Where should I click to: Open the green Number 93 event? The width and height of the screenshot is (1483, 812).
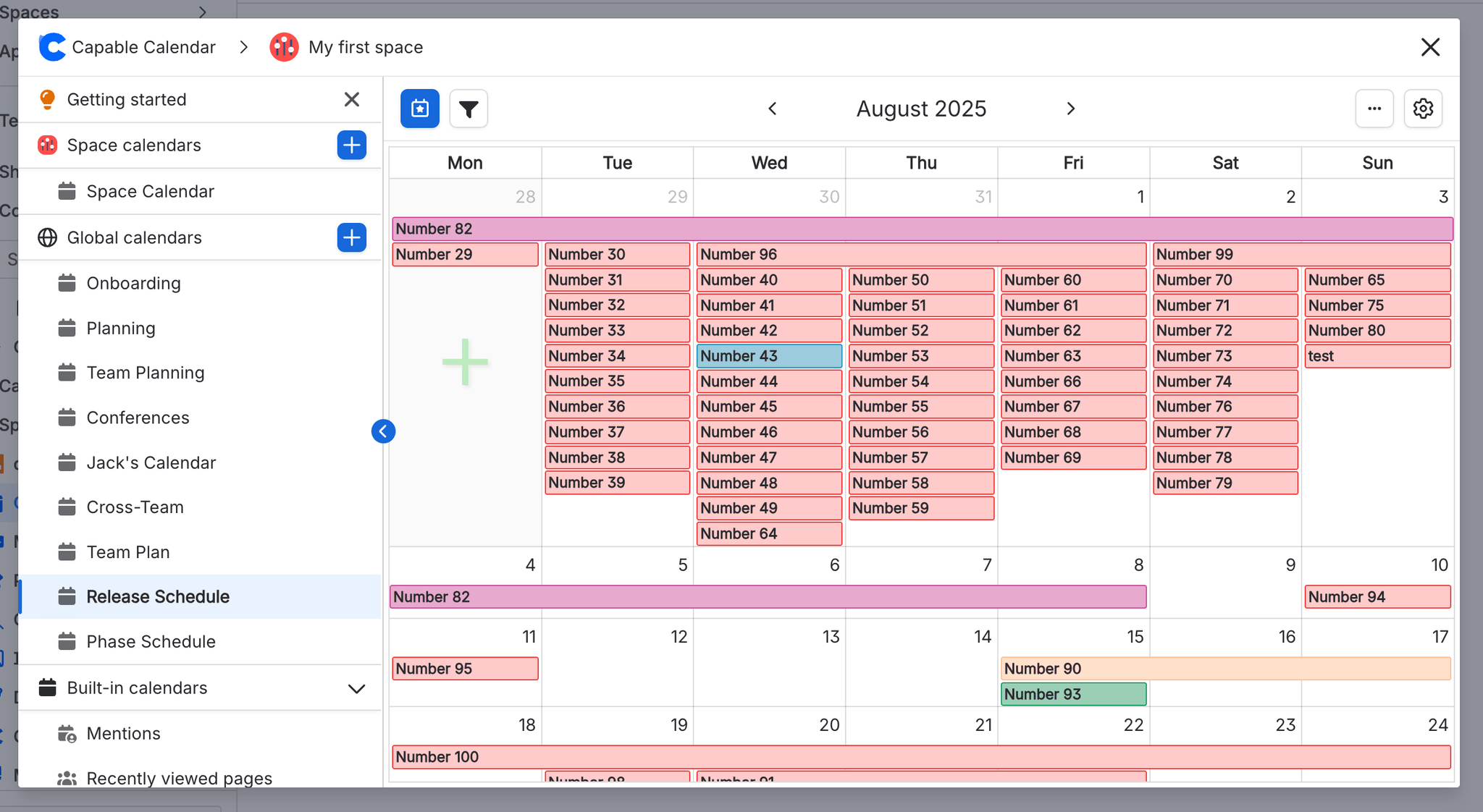[1072, 694]
